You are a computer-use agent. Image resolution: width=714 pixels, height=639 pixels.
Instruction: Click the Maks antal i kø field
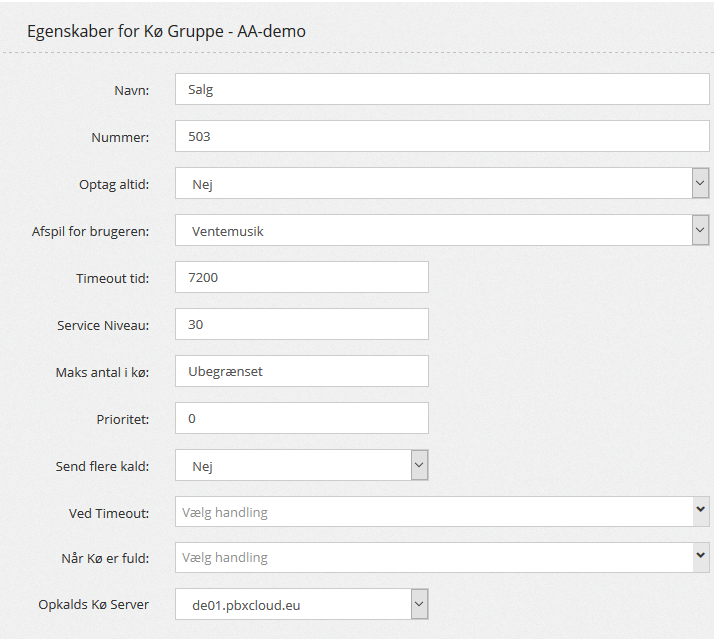(301, 371)
